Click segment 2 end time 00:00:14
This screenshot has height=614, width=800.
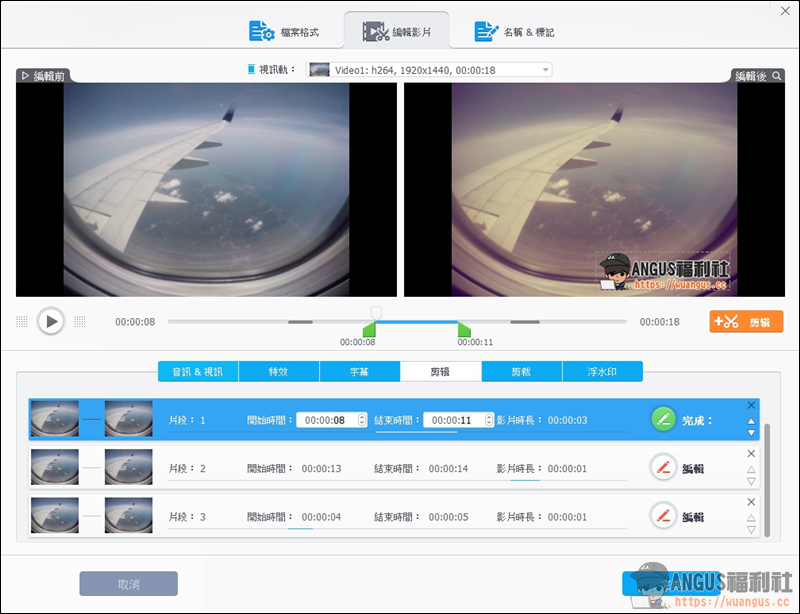click(448, 469)
